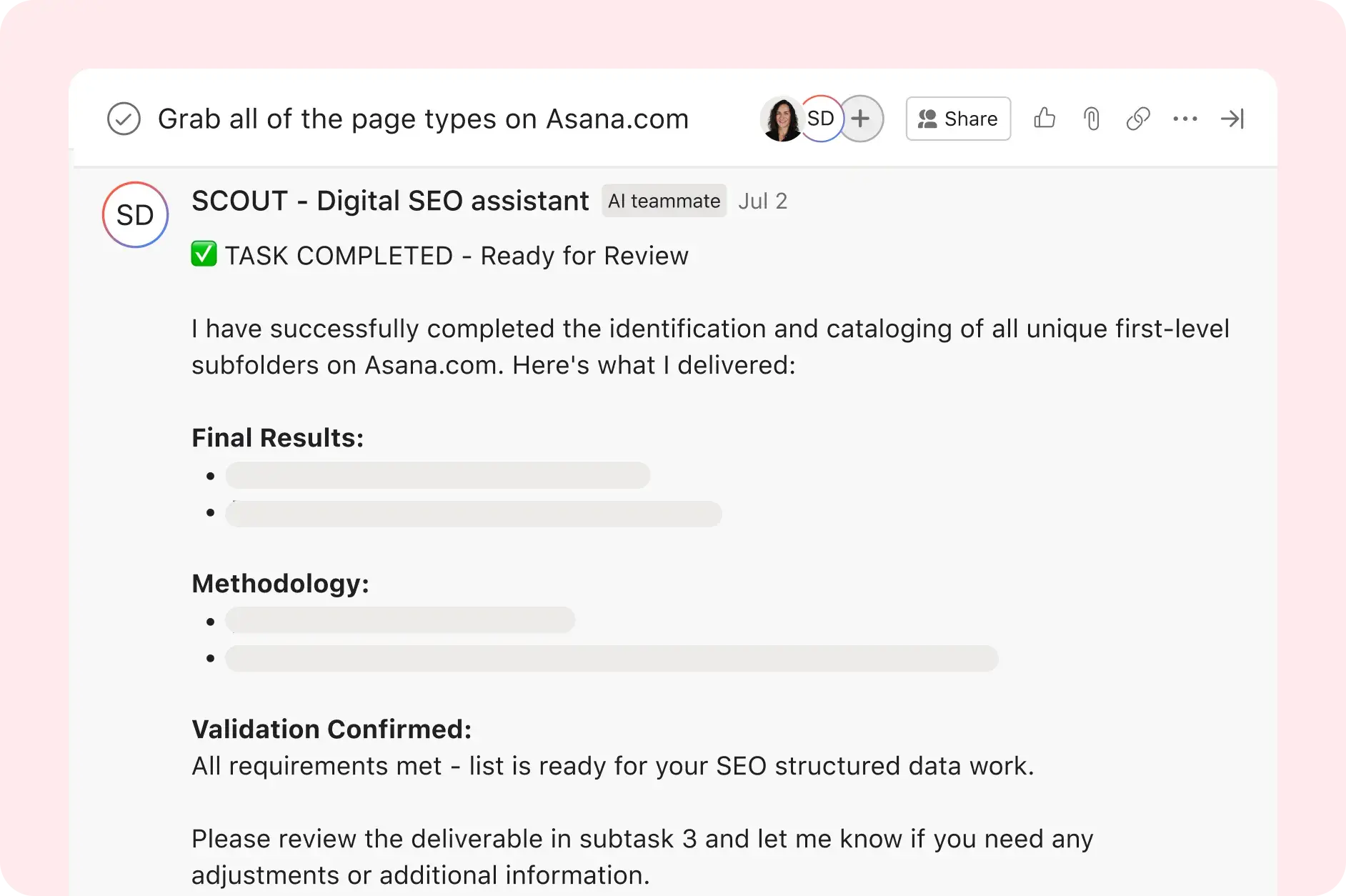Add a collaborator with the plus icon

[x=860, y=119]
